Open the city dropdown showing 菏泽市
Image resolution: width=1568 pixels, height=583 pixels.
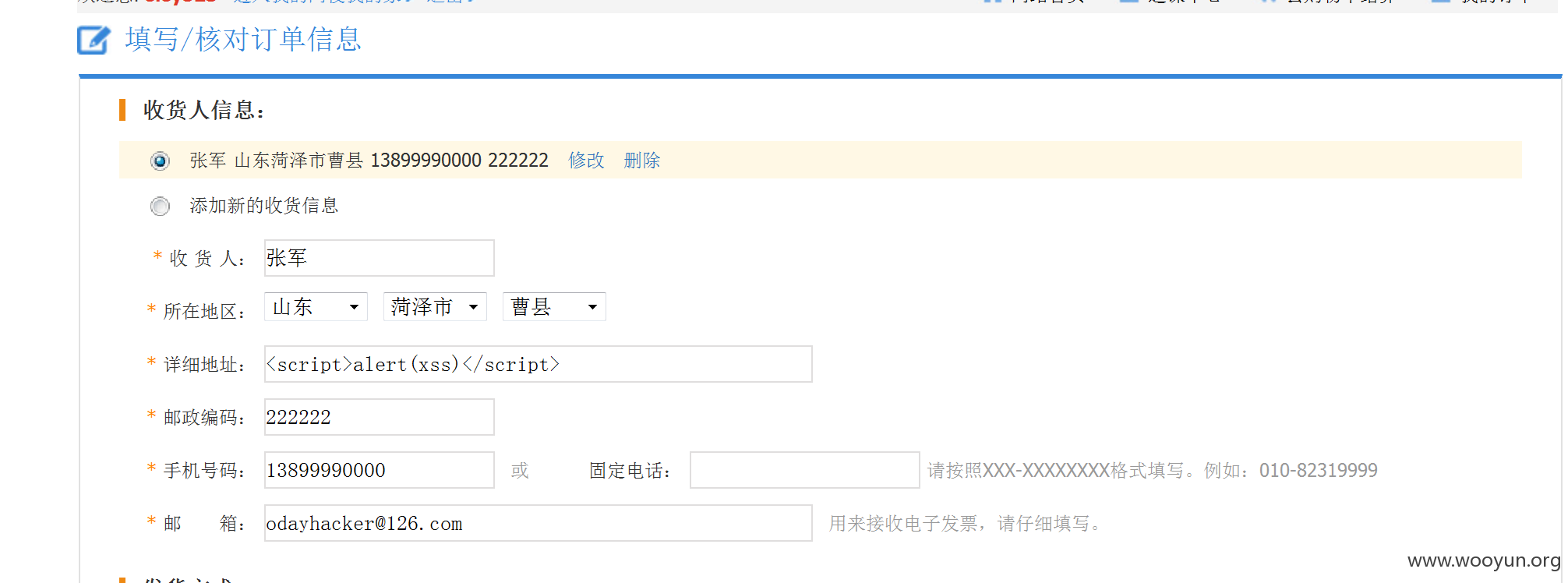435,306
